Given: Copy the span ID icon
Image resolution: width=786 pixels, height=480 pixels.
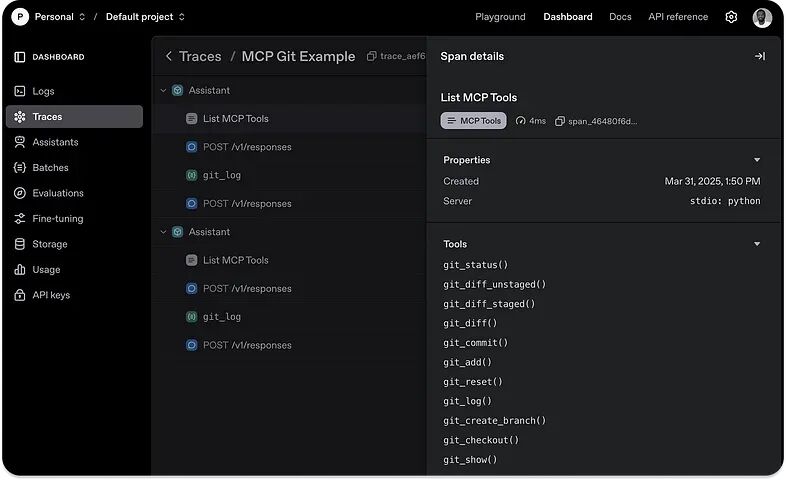Looking at the screenshot, I should [559, 121].
